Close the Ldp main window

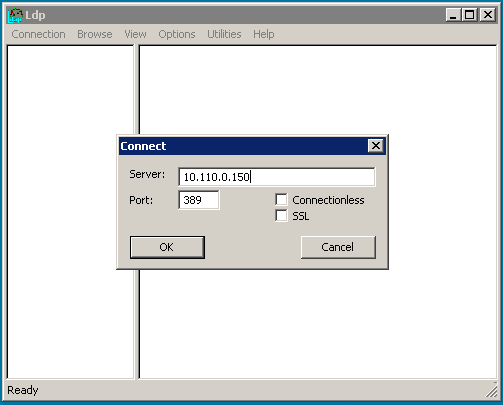coord(488,15)
